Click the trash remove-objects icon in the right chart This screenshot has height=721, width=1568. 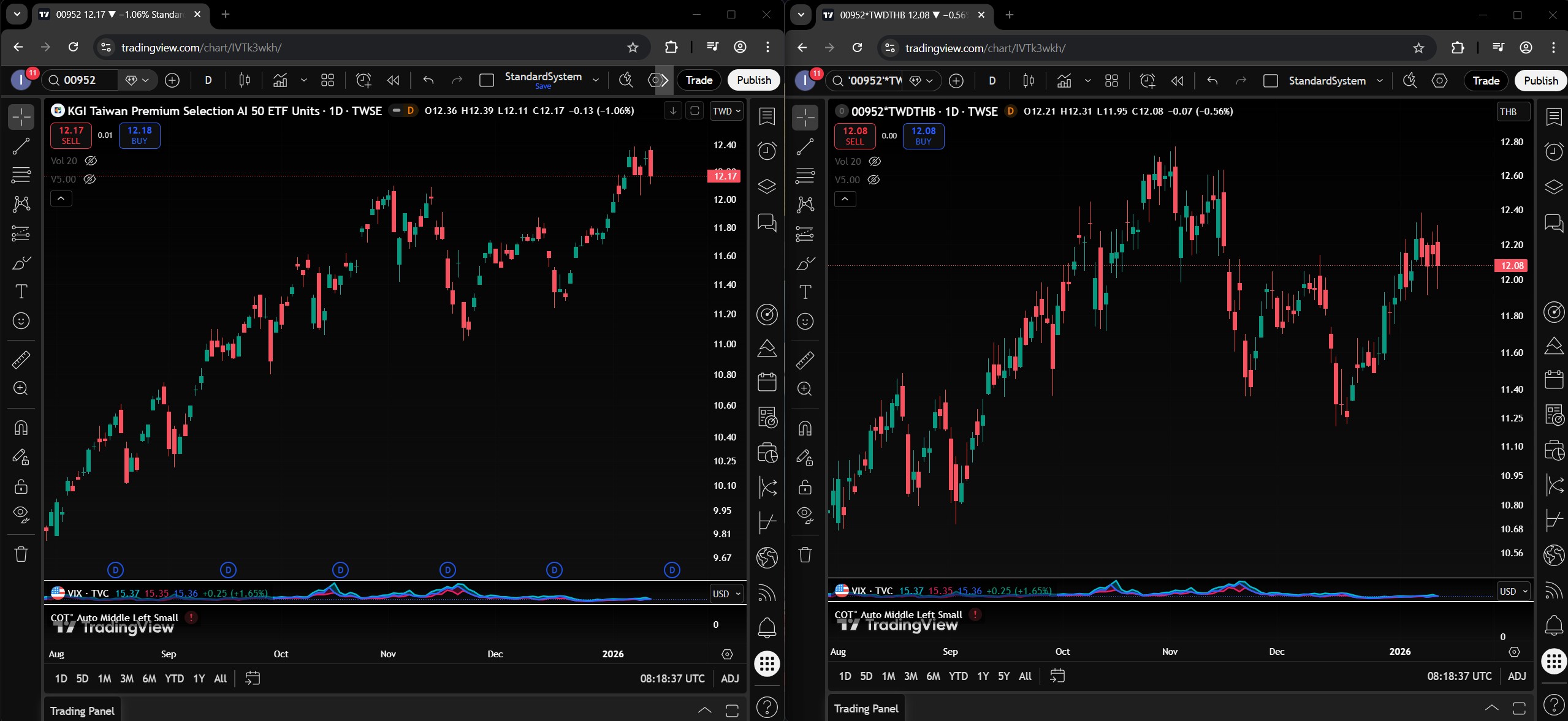point(805,555)
